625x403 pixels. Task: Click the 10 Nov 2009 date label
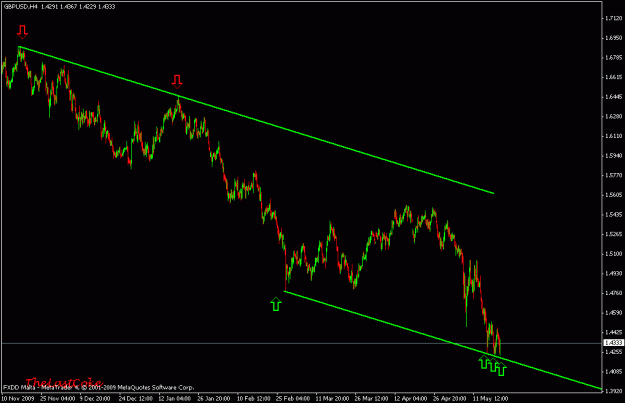[18, 399]
